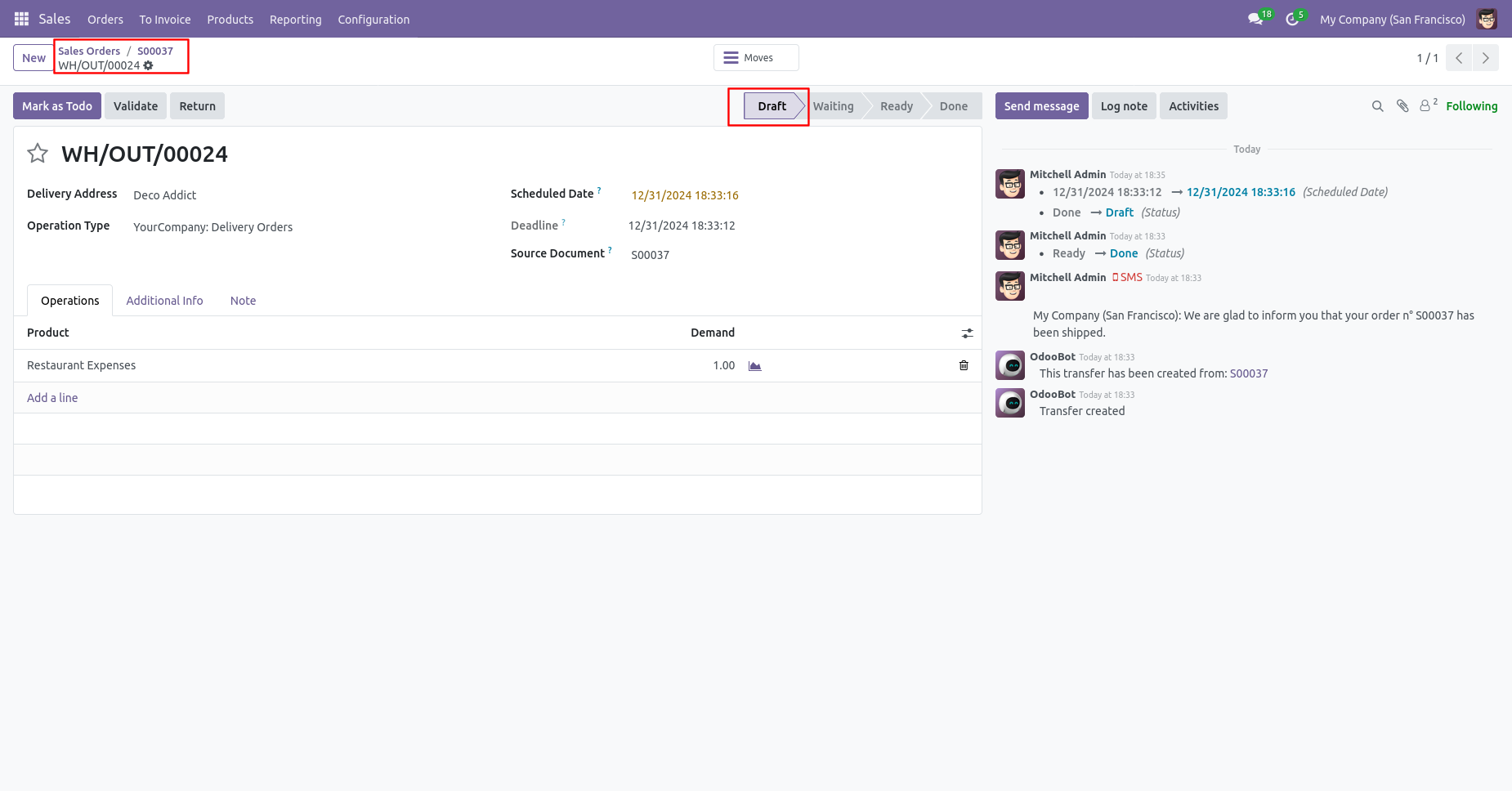
Task: Click the New button
Action: click(x=34, y=58)
